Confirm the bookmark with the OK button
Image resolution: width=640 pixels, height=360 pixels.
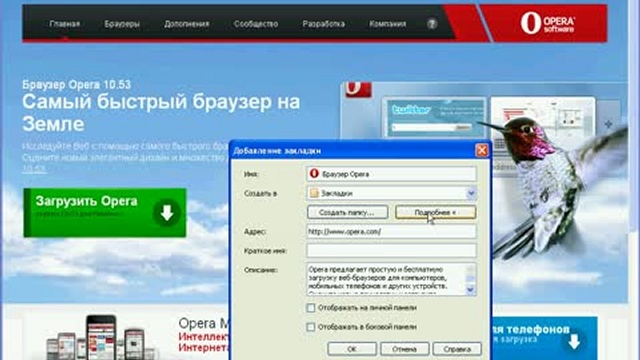click(x=352, y=349)
